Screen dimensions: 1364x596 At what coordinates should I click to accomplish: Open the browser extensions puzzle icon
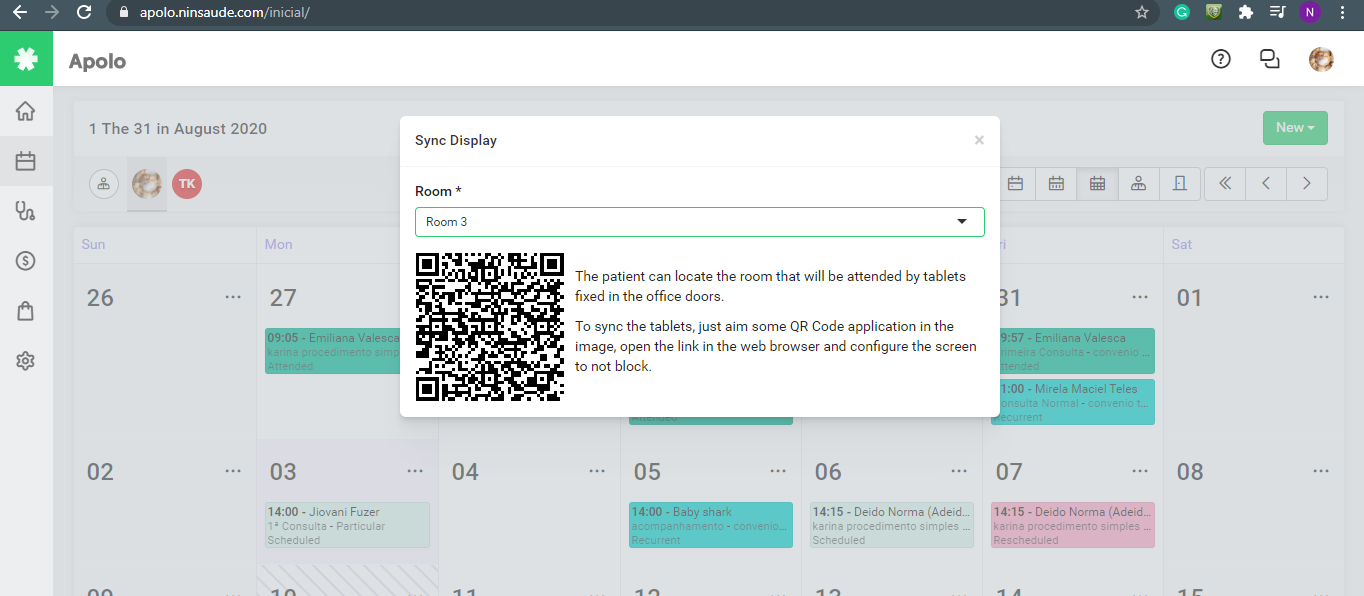tap(1245, 13)
